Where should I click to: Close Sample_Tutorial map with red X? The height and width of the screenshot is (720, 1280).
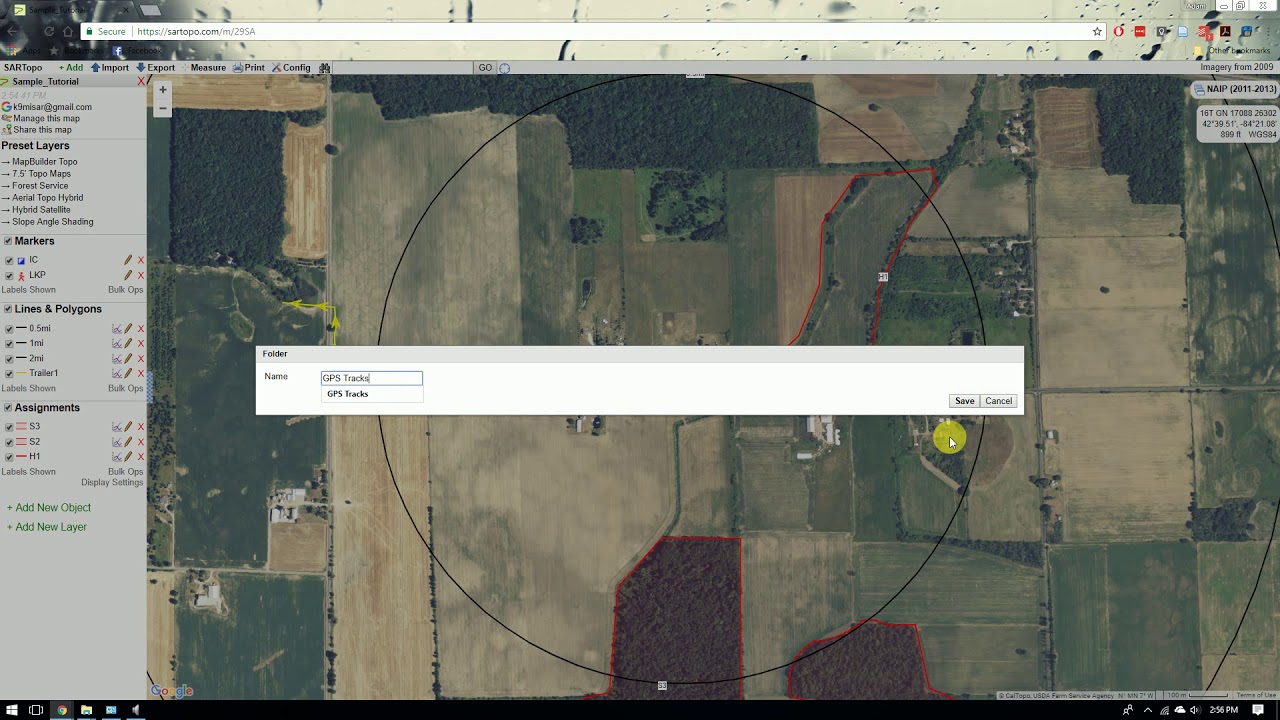coord(141,81)
